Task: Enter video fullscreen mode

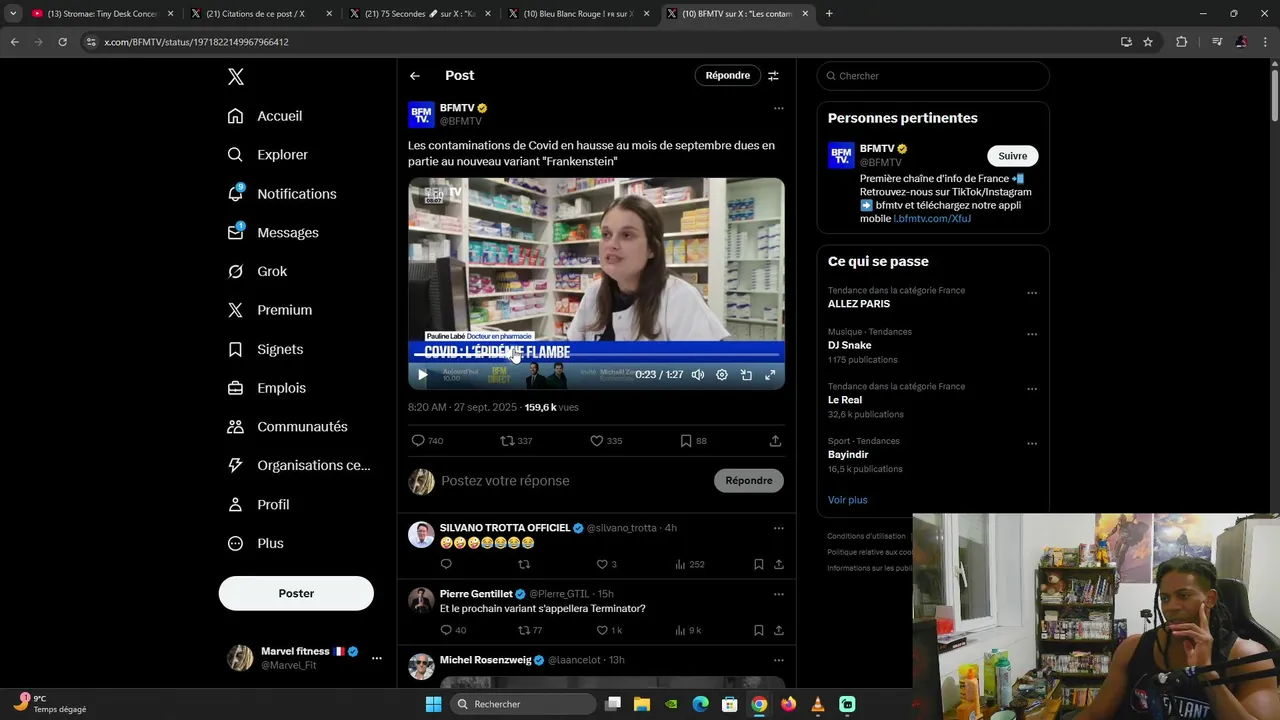Action: [x=770, y=375]
